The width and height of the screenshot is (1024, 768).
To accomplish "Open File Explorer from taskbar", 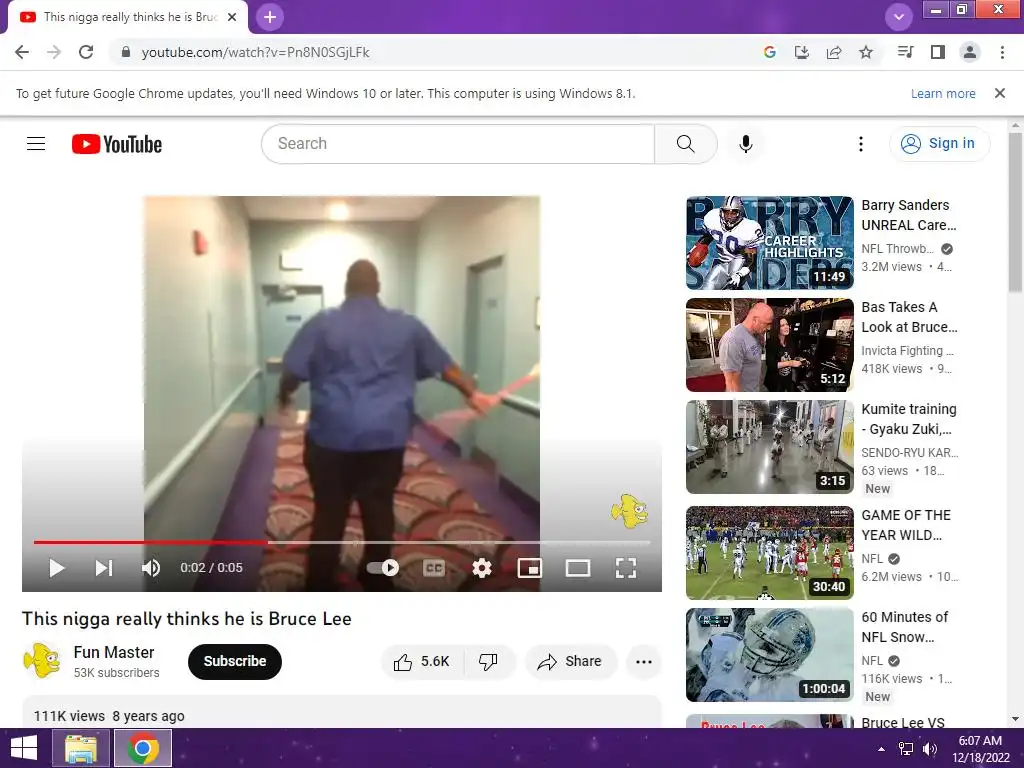I will [82, 748].
